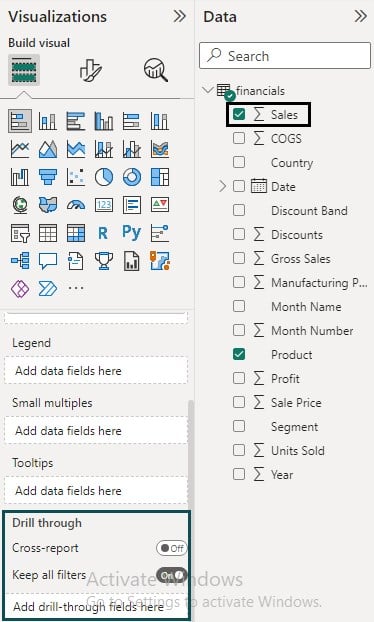The image size is (374, 622).
Task: Check the Units Sold field
Action: [239, 450]
